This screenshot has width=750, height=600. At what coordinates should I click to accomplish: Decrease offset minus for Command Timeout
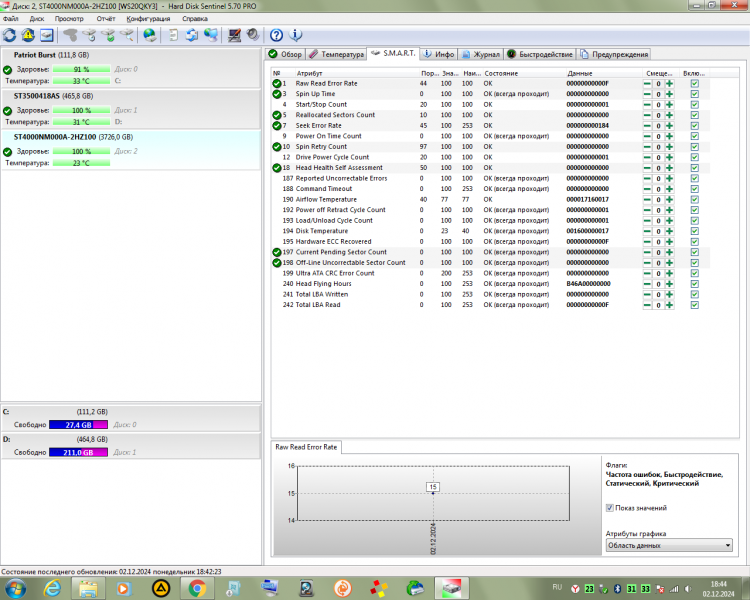click(647, 189)
